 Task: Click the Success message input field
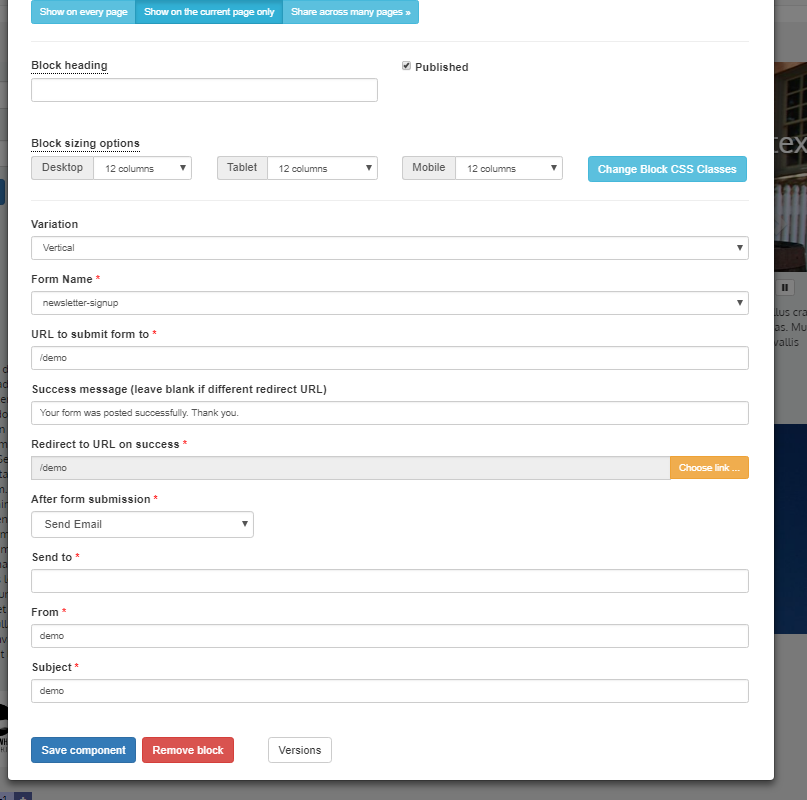(389, 412)
